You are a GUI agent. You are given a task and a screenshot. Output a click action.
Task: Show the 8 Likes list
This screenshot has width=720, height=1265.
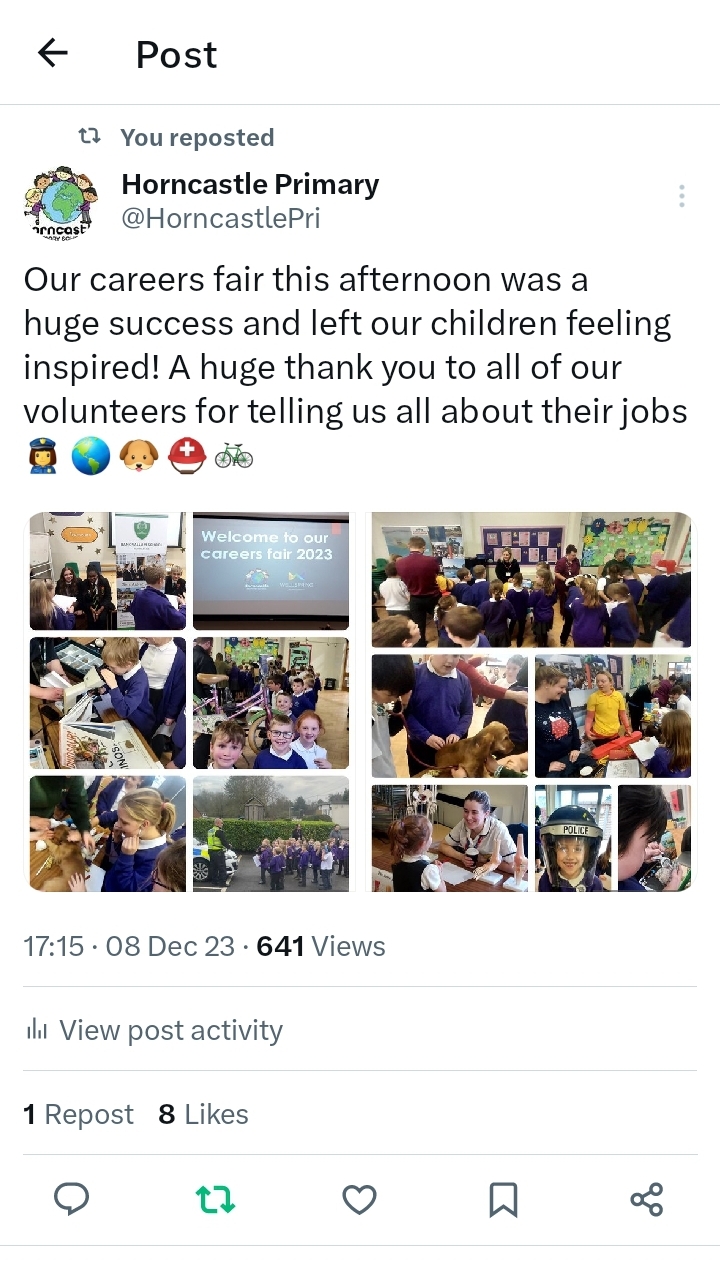(203, 1114)
